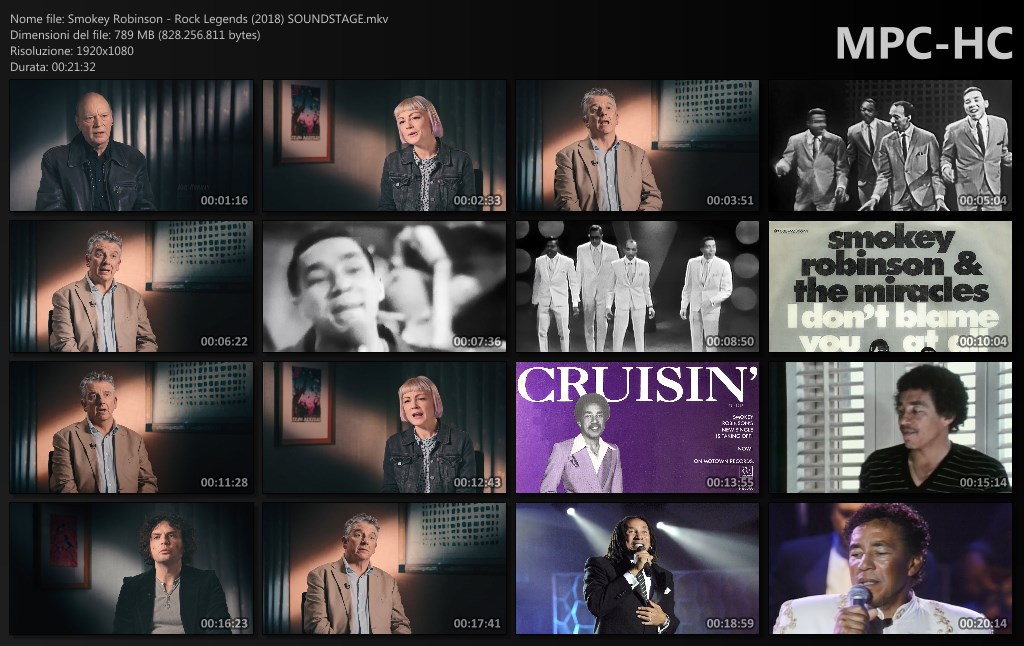
Task: Click the curly-haired man thumbnail at 00:16:23
Action: [131, 569]
